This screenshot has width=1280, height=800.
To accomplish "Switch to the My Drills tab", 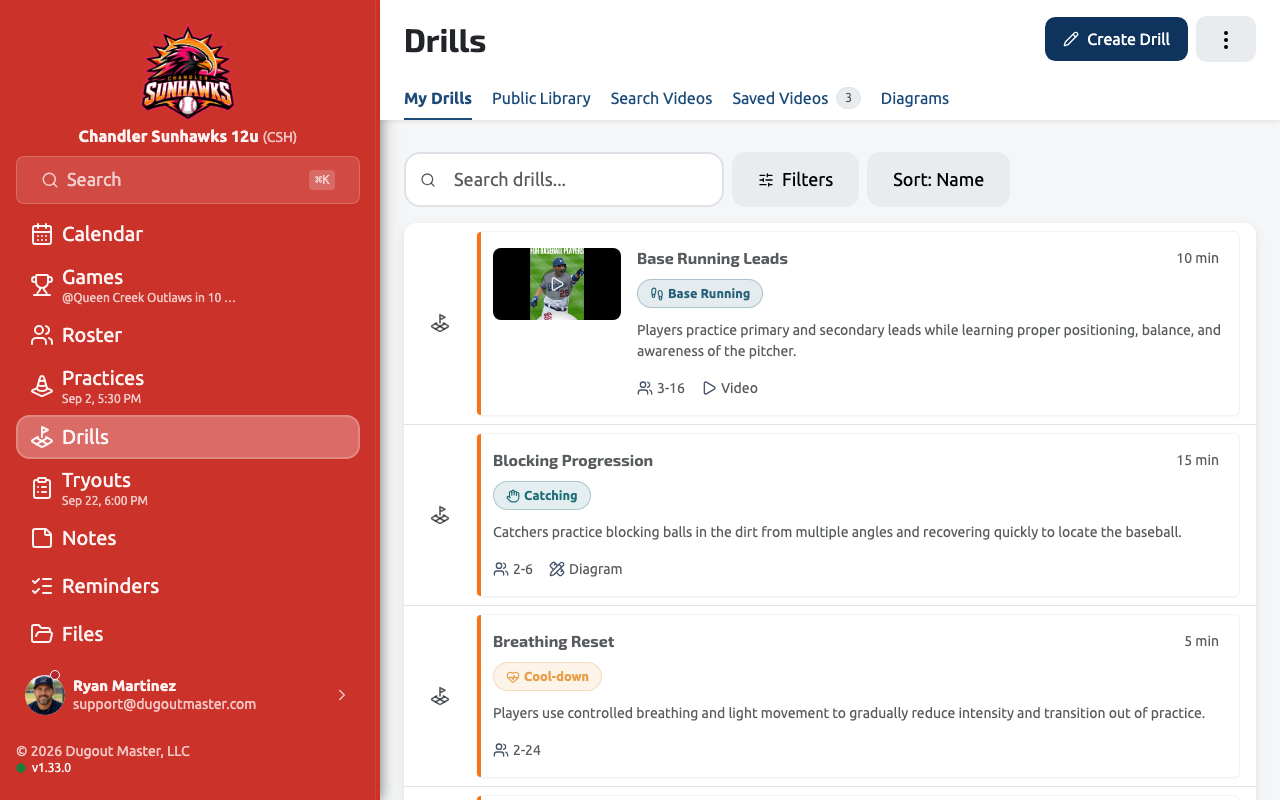I will [438, 98].
